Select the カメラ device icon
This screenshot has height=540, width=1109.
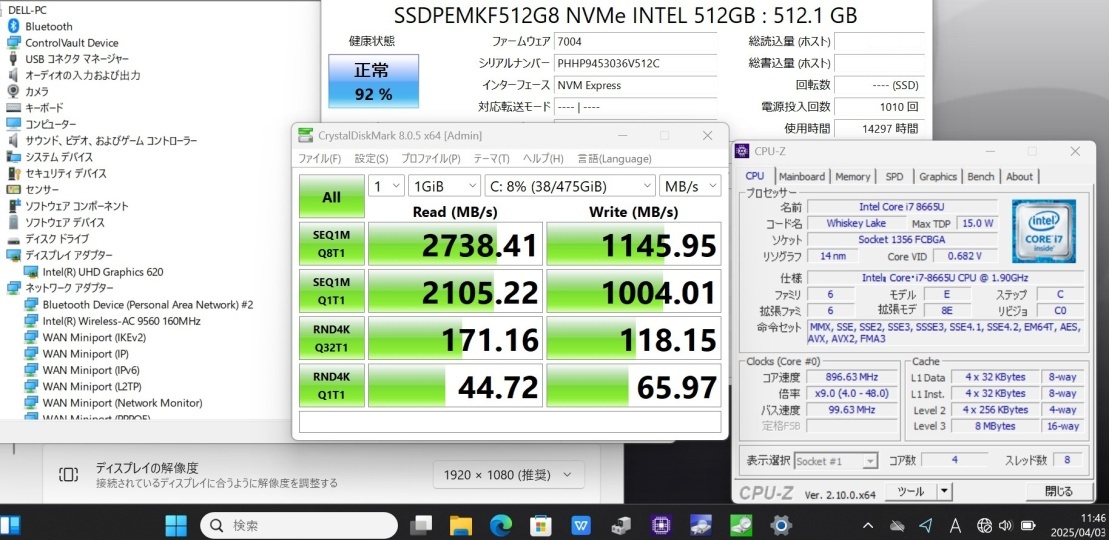click(x=13, y=91)
